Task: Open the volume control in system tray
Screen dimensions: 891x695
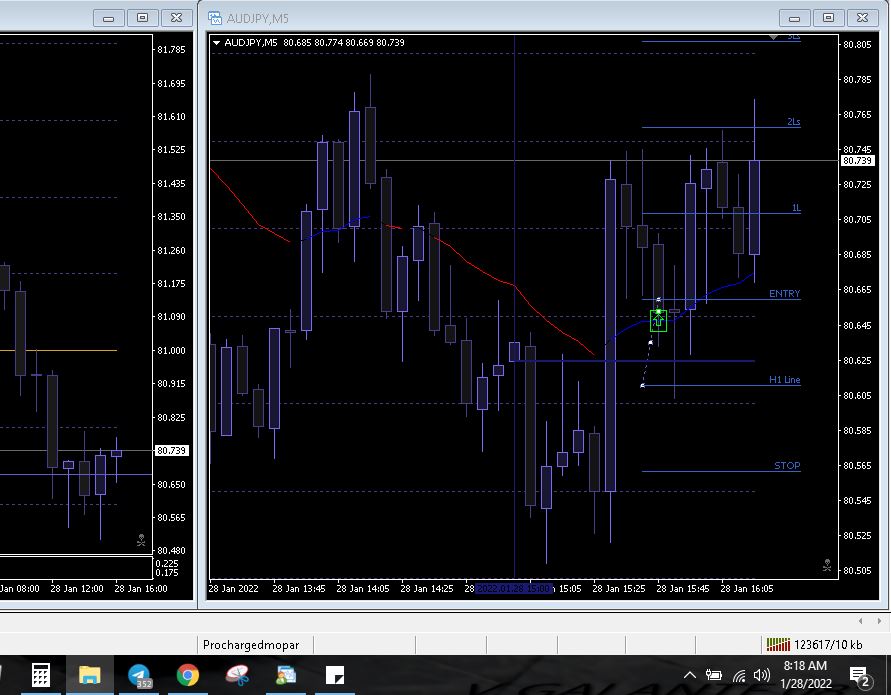Action: (x=761, y=675)
